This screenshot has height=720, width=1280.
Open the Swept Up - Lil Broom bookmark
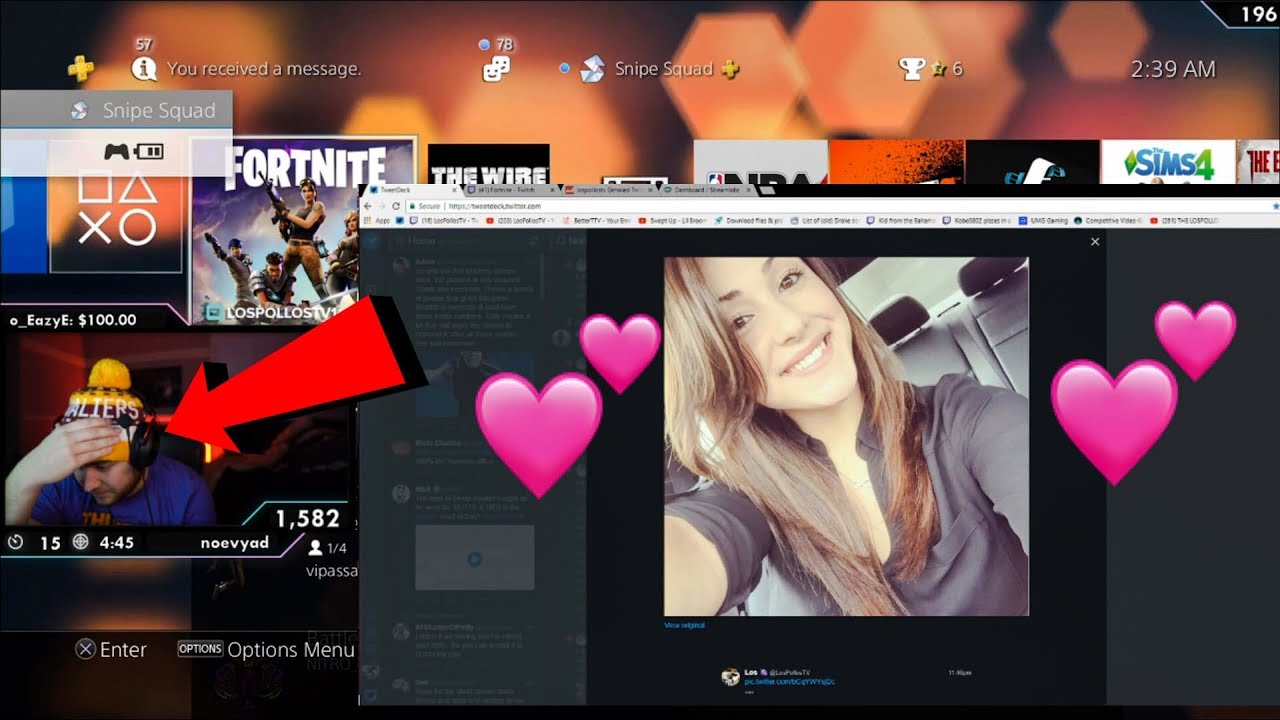(673, 220)
